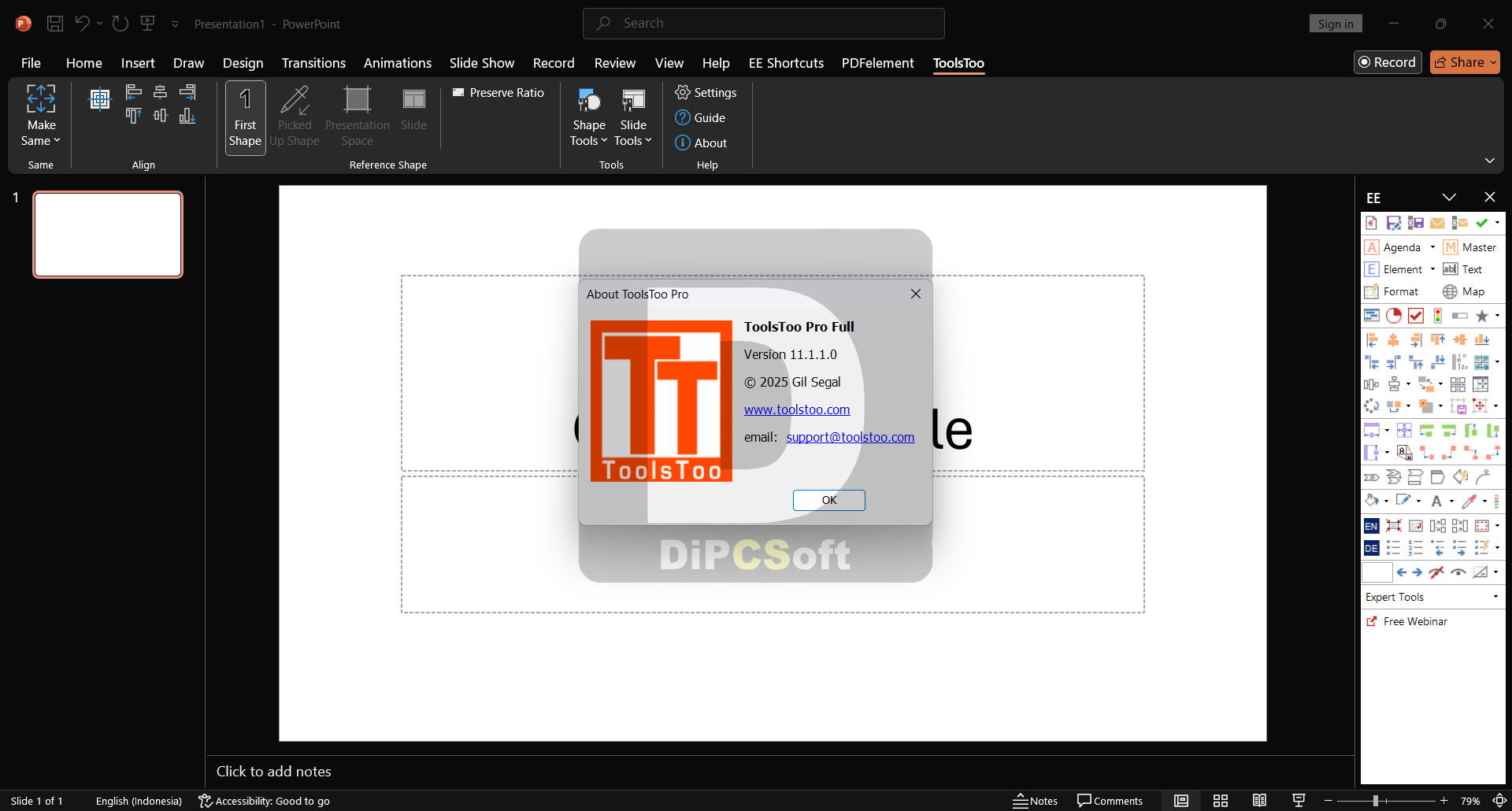Open the PDFelement tab
This screenshot has width=1512, height=811.
click(877, 63)
